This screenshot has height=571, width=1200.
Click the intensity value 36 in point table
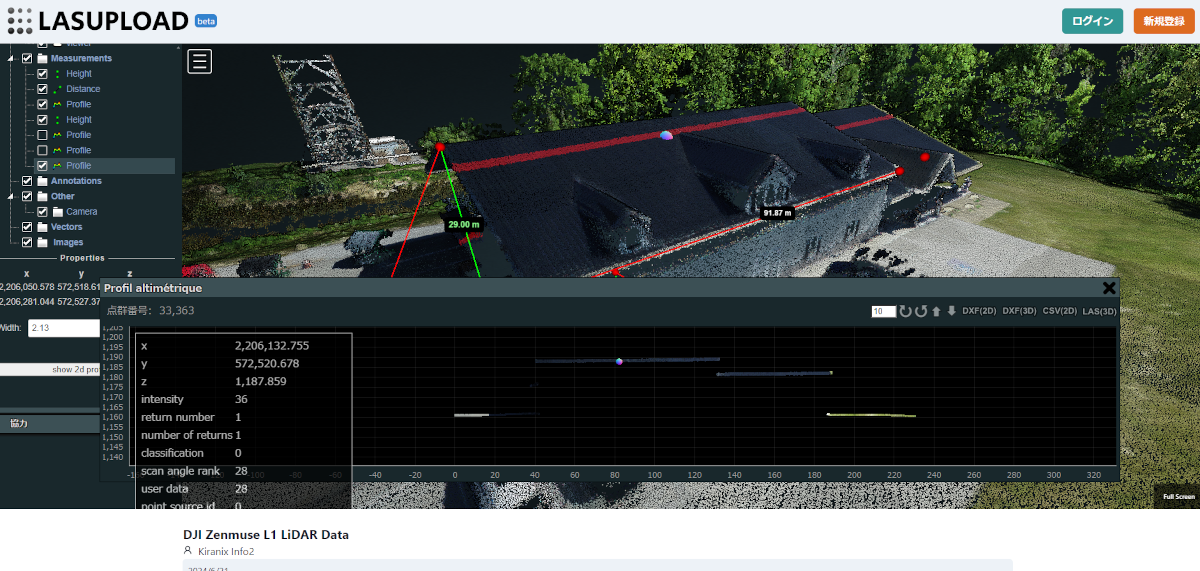[x=241, y=399]
